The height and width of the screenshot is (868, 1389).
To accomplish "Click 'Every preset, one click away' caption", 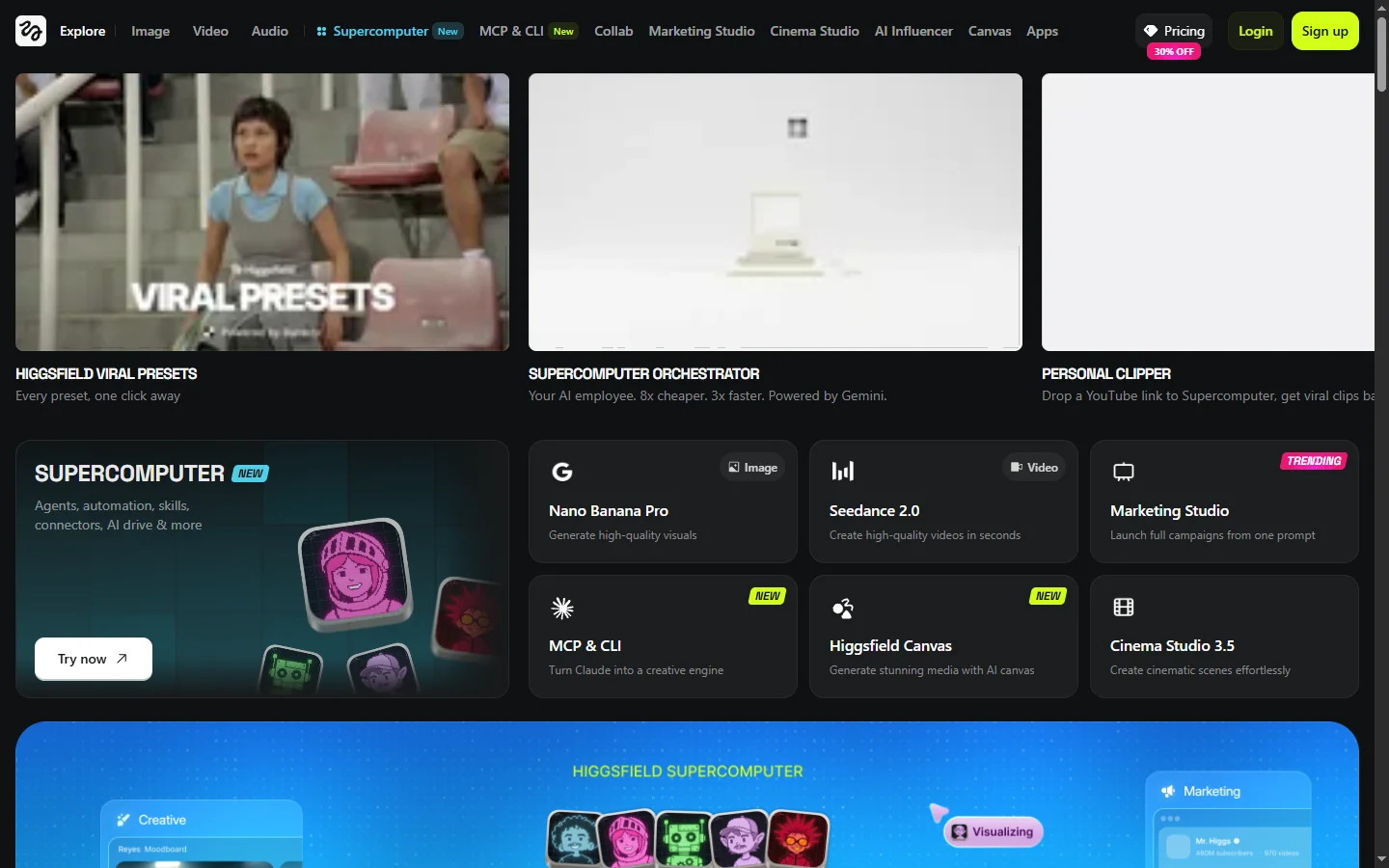I will [97, 396].
